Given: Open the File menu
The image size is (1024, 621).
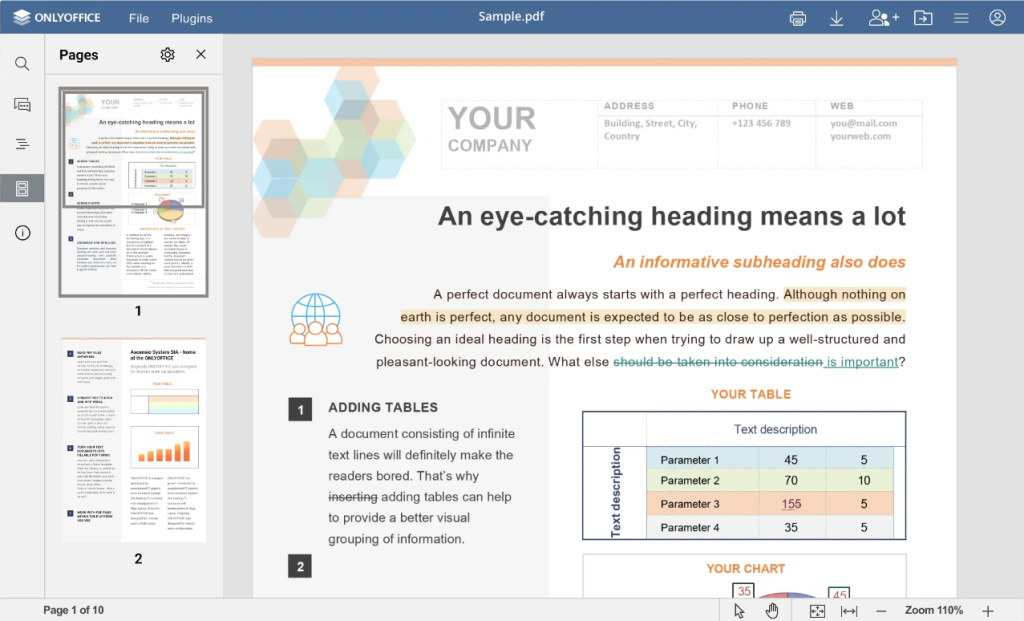Looking at the screenshot, I should tap(139, 18).
